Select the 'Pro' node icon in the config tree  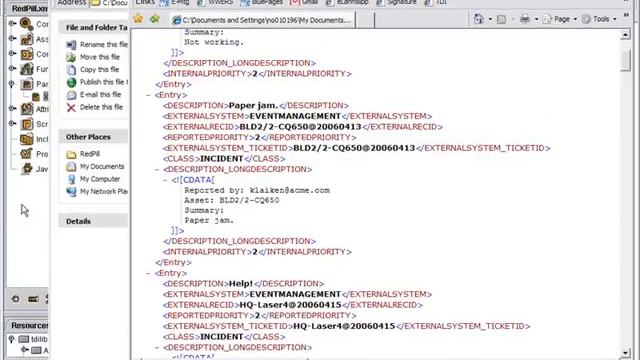pyautogui.click(x=27, y=154)
